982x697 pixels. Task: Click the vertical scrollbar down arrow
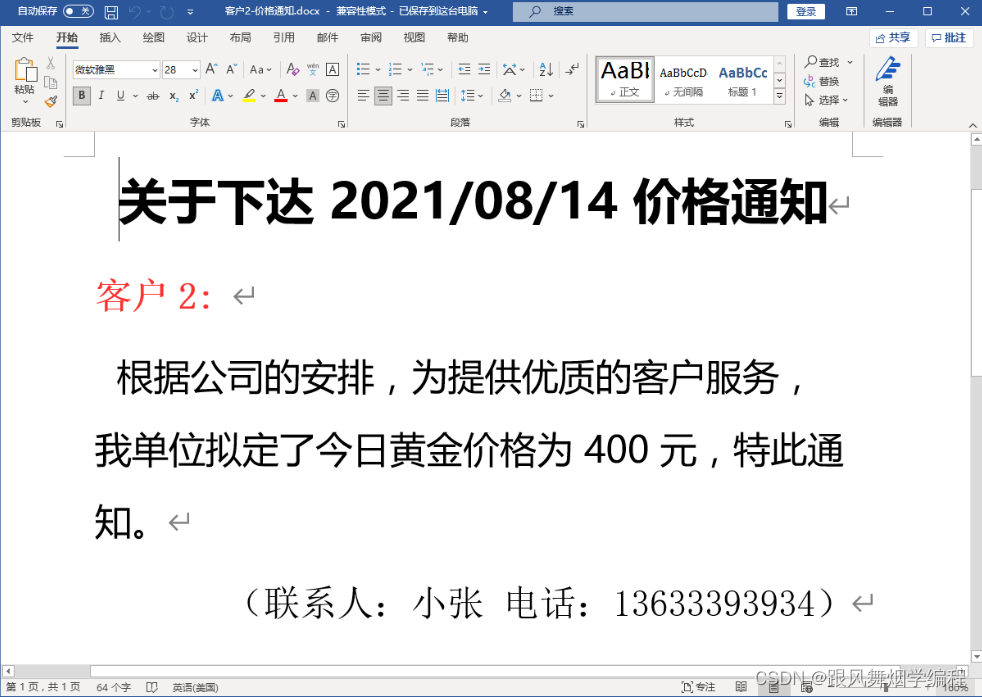[x=976, y=656]
